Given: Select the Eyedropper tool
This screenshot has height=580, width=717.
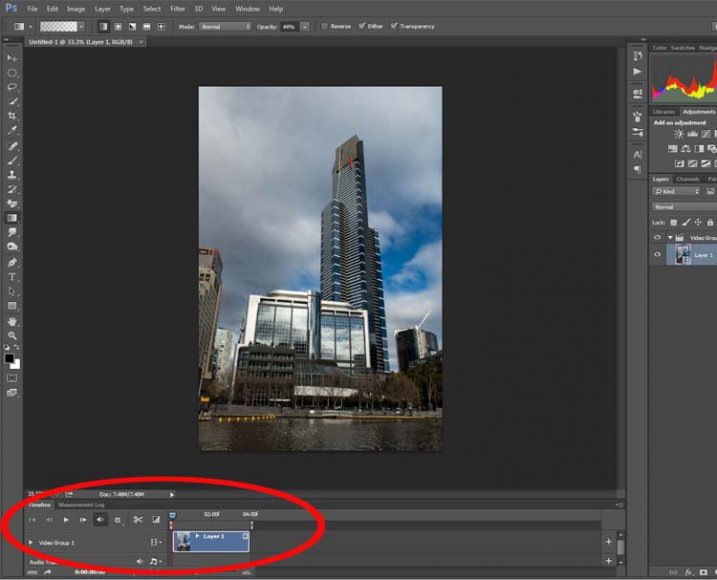Looking at the screenshot, I should [12, 131].
